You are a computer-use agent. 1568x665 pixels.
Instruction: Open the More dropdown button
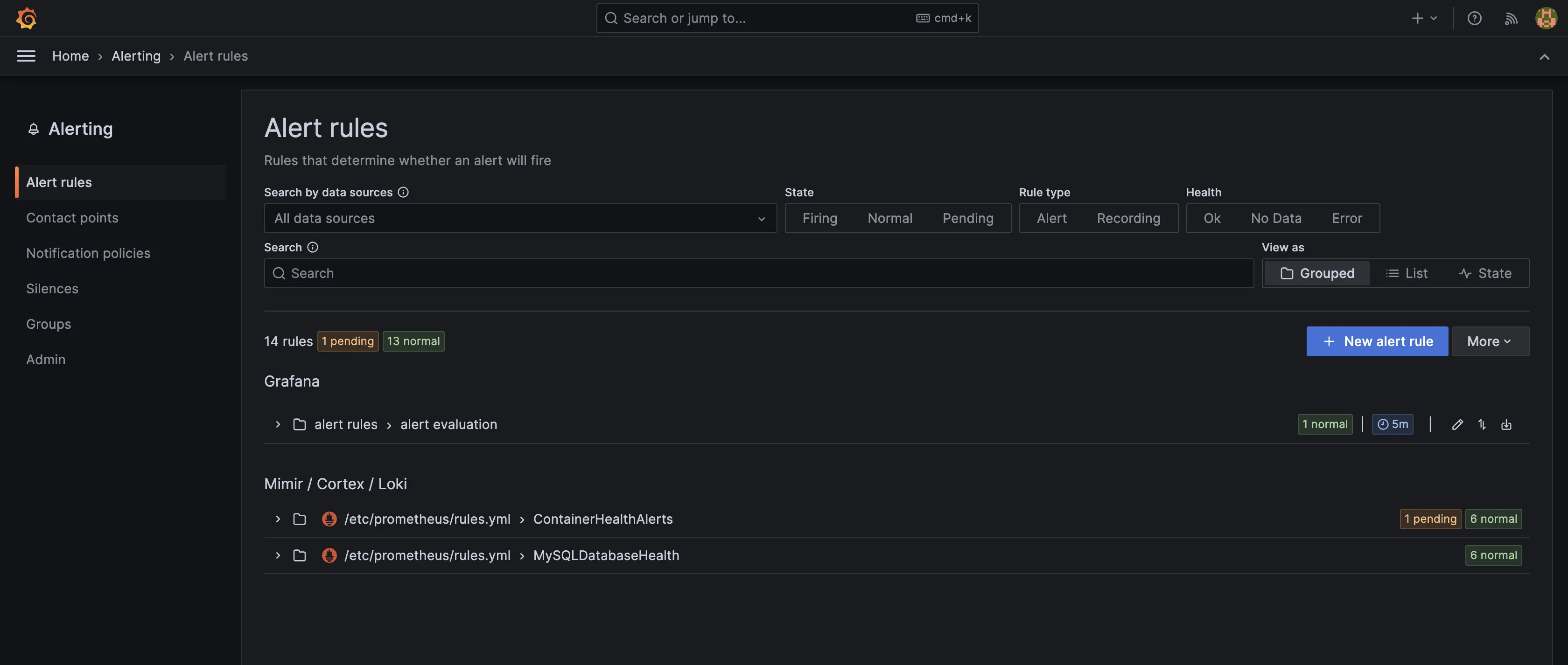pos(1490,341)
